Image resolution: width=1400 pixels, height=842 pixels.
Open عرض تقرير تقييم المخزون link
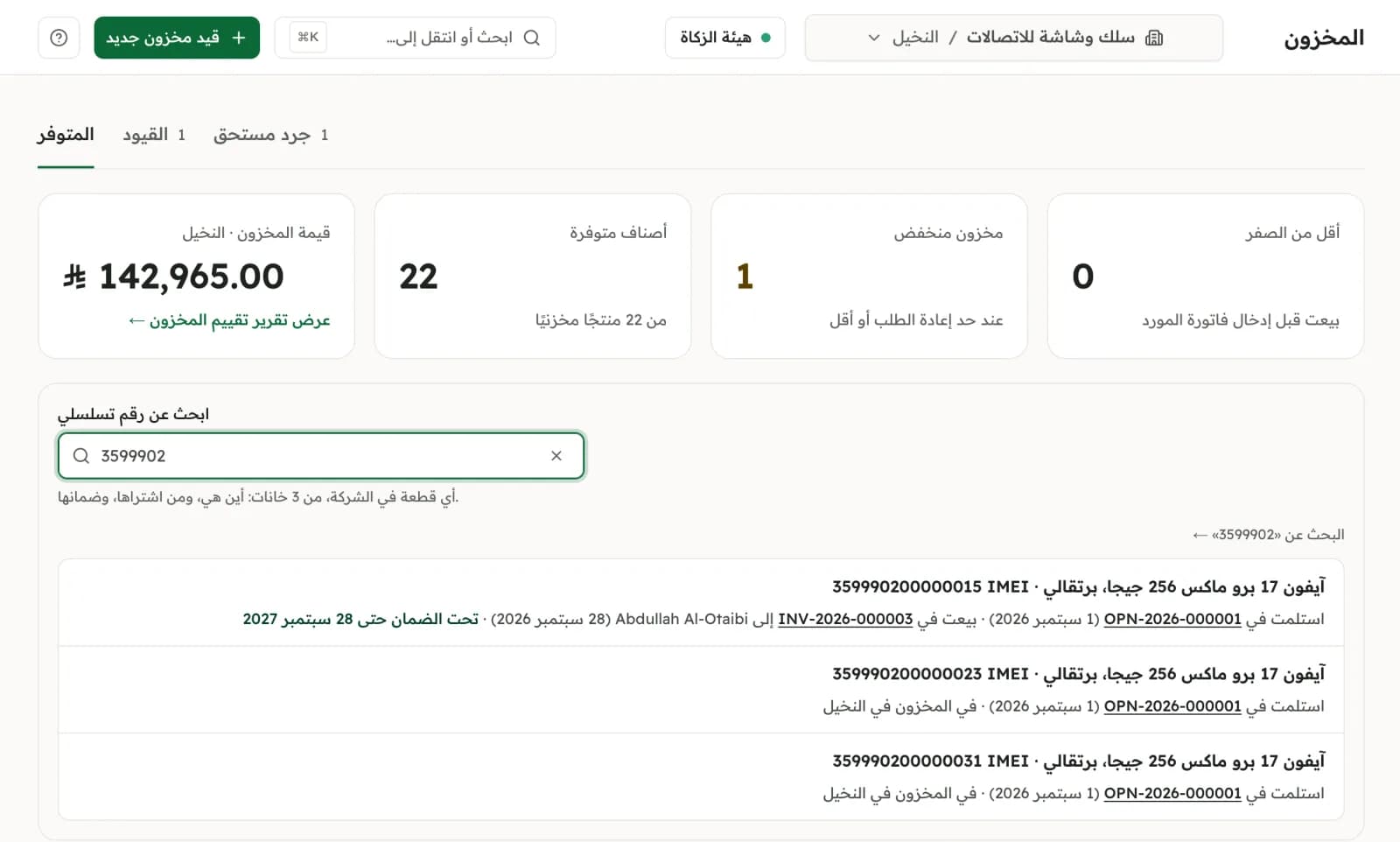(x=229, y=320)
